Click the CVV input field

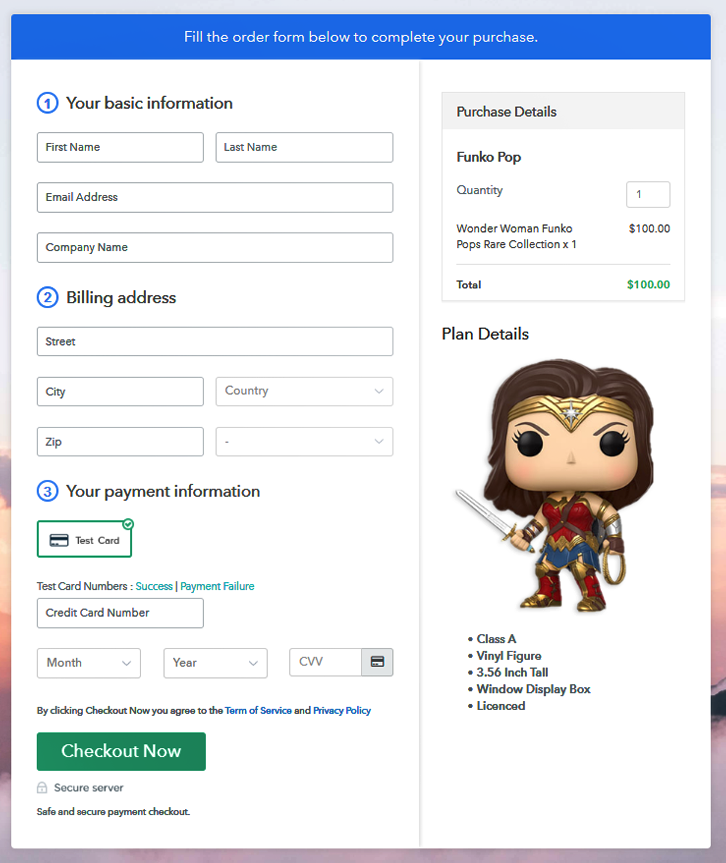[x=325, y=662]
